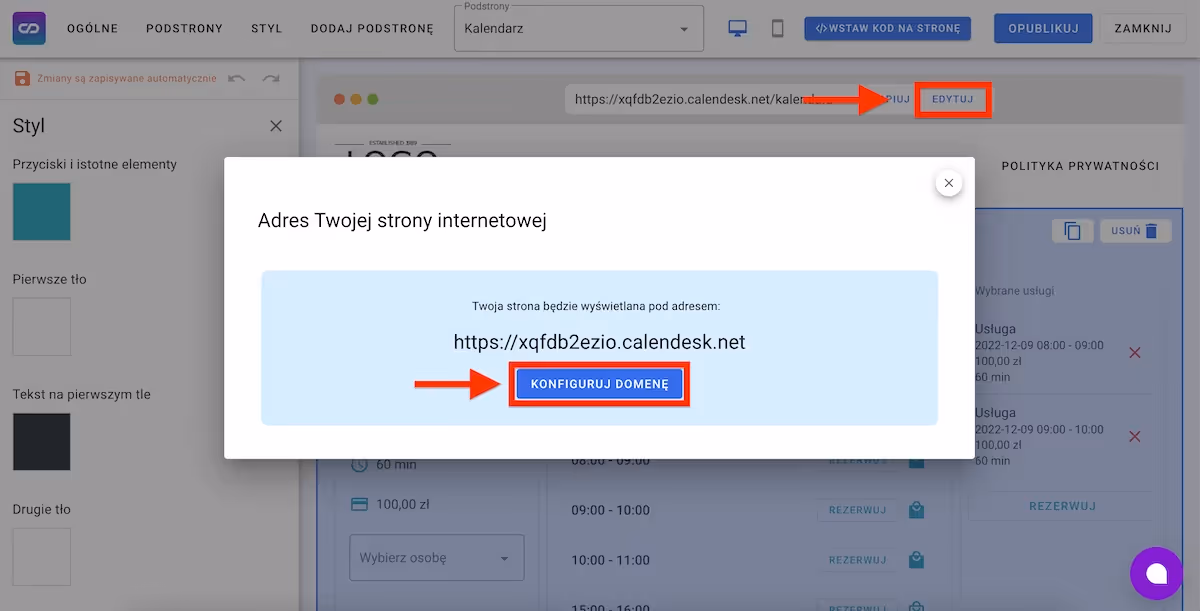The height and width of the screenshot is (611, 1200).
Task: Click the duplicate section icon
Action: [x=1072, y=231]
